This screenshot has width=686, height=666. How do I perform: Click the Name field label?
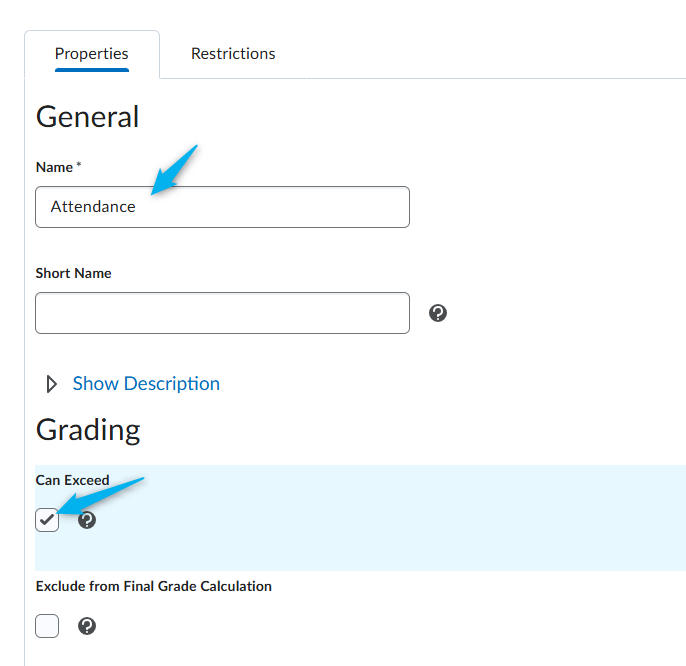click(54, 167)
